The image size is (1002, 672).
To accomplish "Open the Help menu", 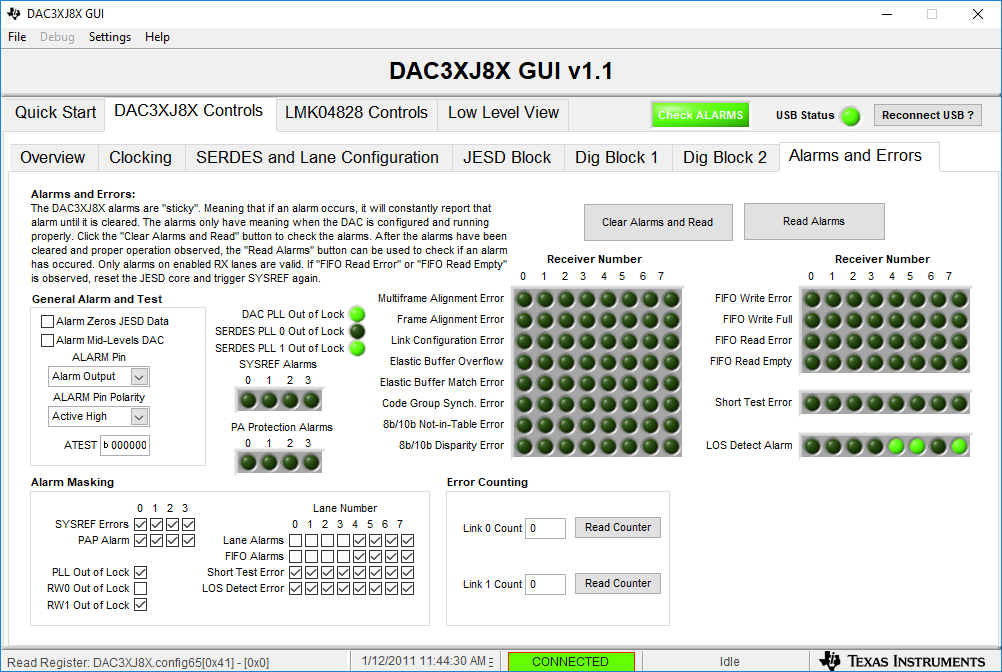I will pyautogui.click(x=157, y=37).
